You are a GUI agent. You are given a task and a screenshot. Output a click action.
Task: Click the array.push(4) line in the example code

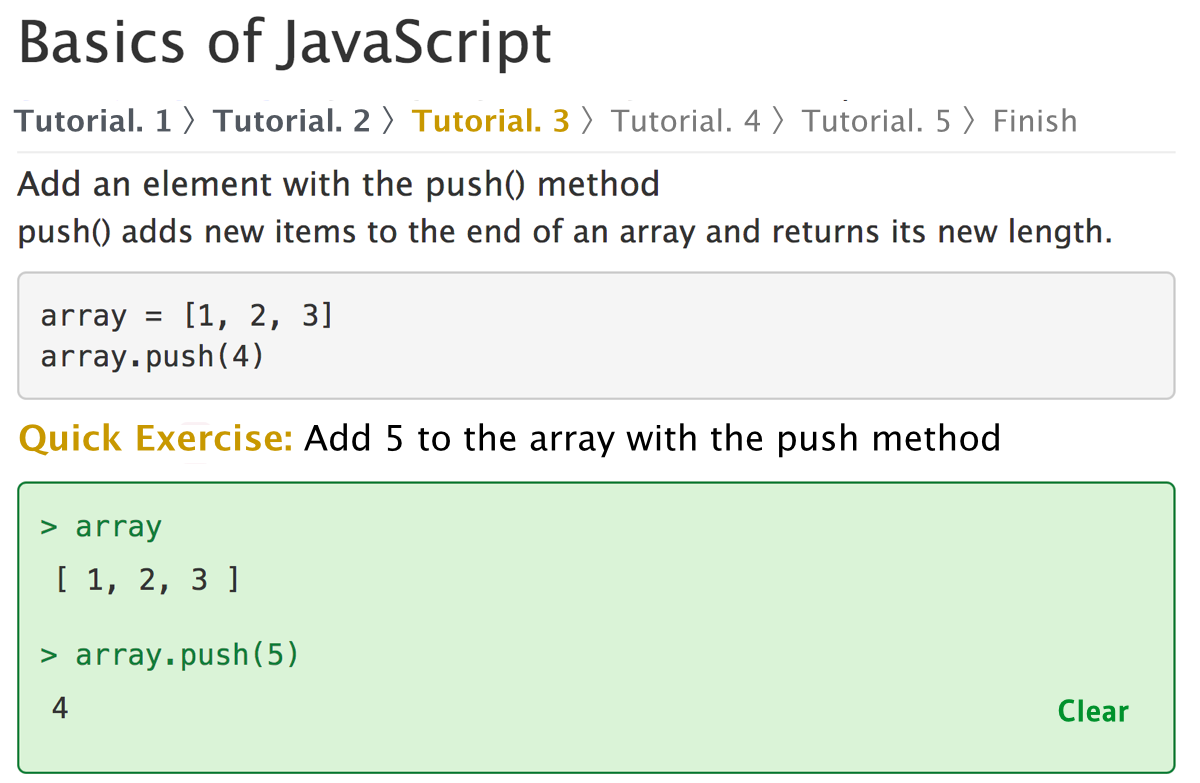[x=152, y=356]
